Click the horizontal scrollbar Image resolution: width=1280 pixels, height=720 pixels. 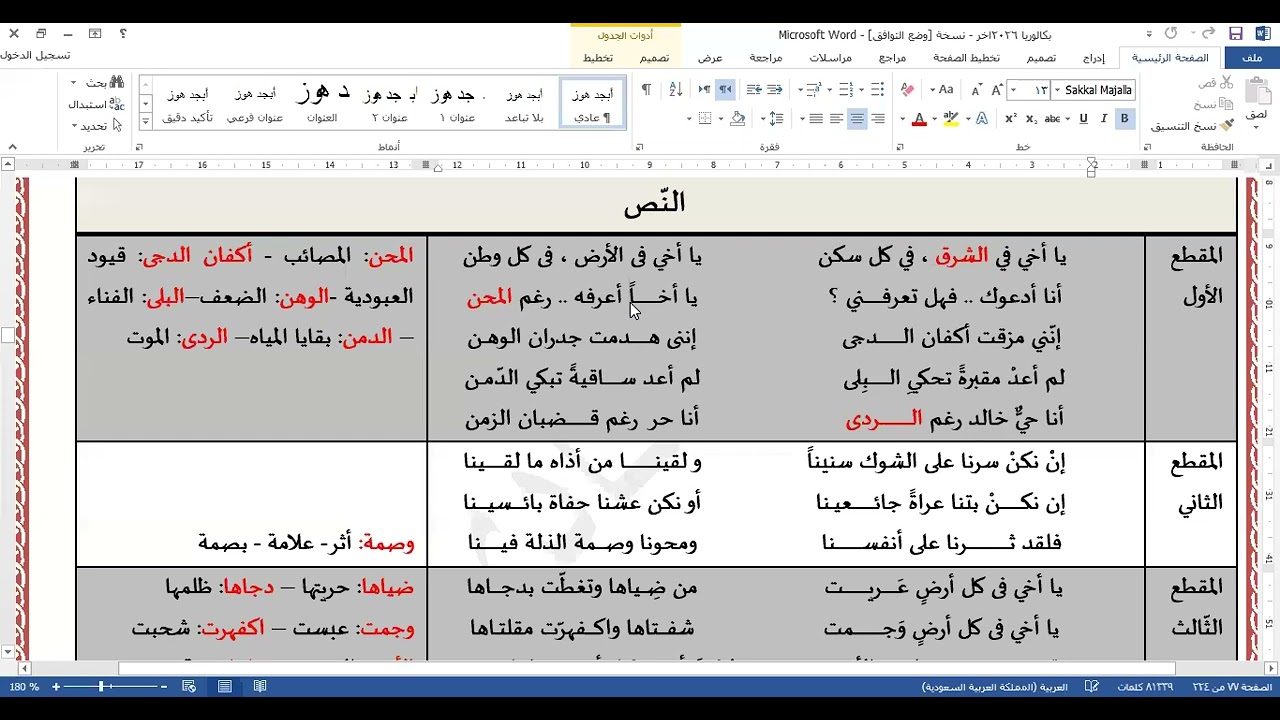(645, 668)
